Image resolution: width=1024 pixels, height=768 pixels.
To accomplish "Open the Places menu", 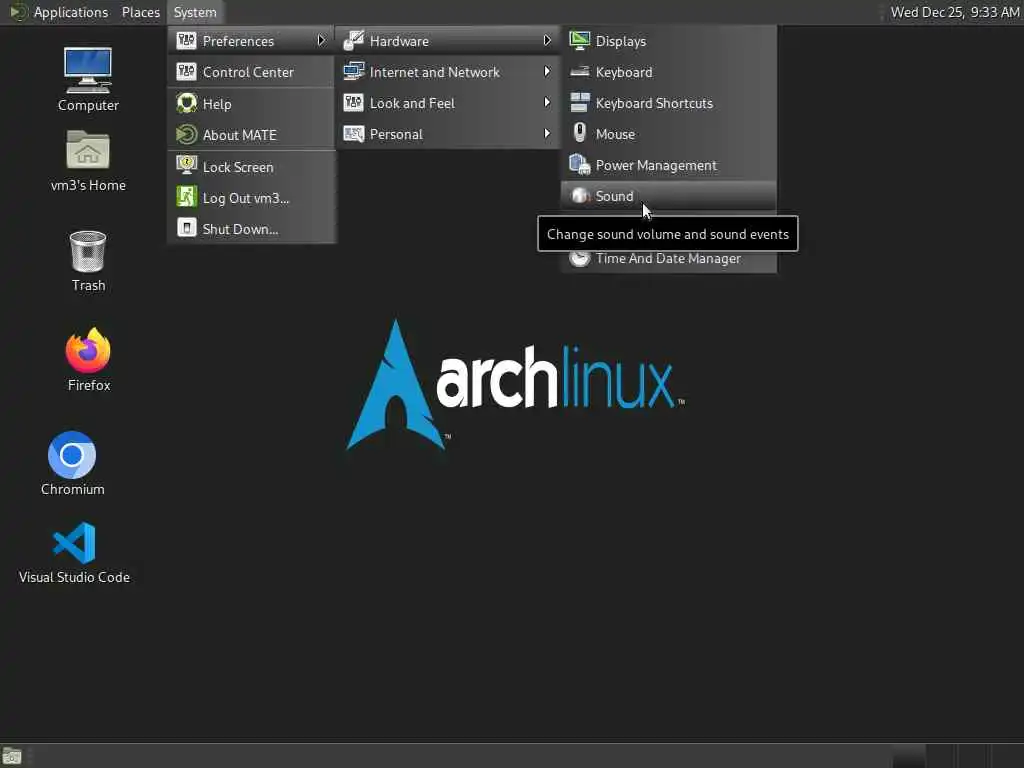I will click(x=140, y=12).
